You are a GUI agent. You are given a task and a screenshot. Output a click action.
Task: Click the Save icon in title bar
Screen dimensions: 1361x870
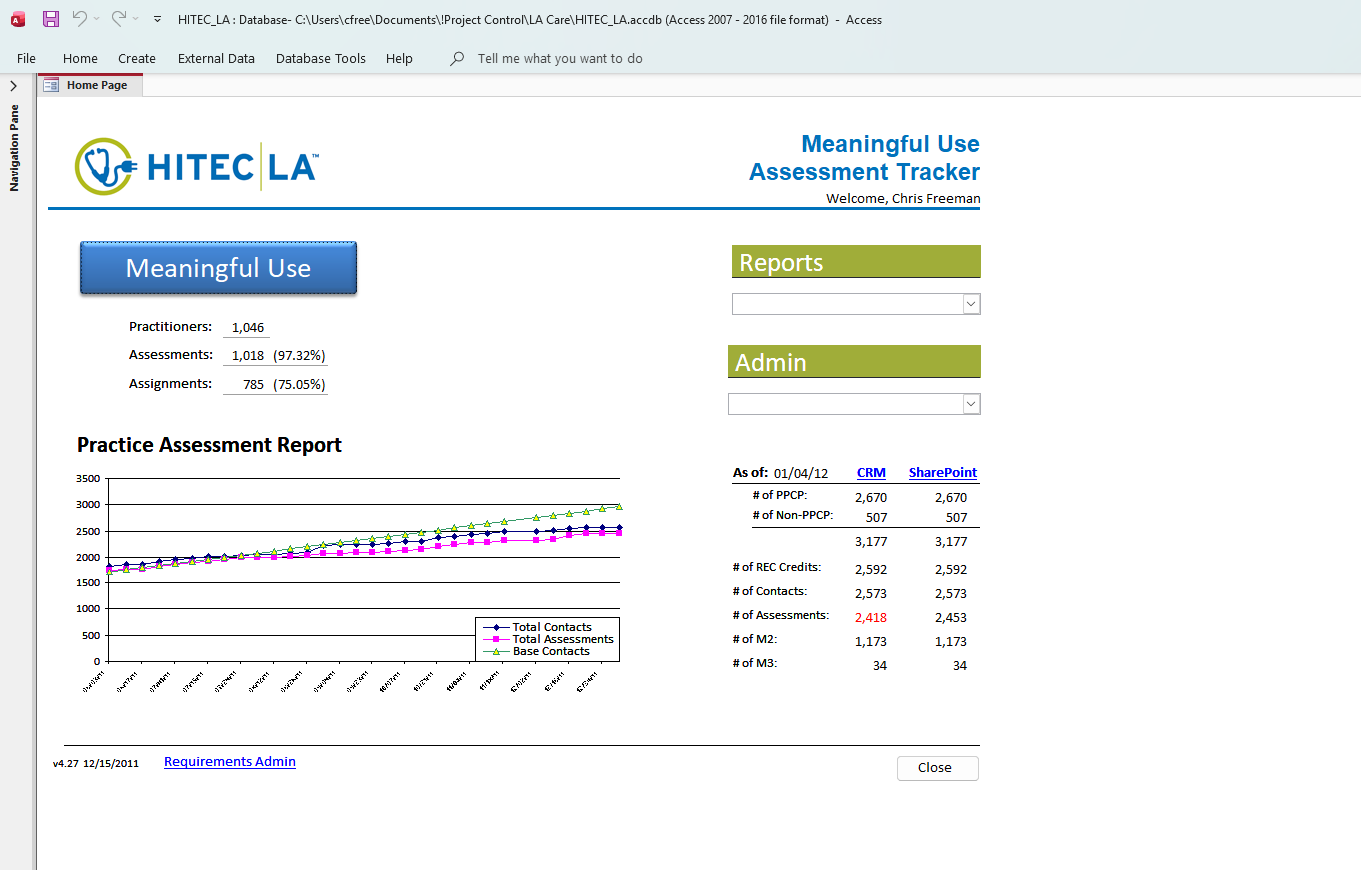51,19
